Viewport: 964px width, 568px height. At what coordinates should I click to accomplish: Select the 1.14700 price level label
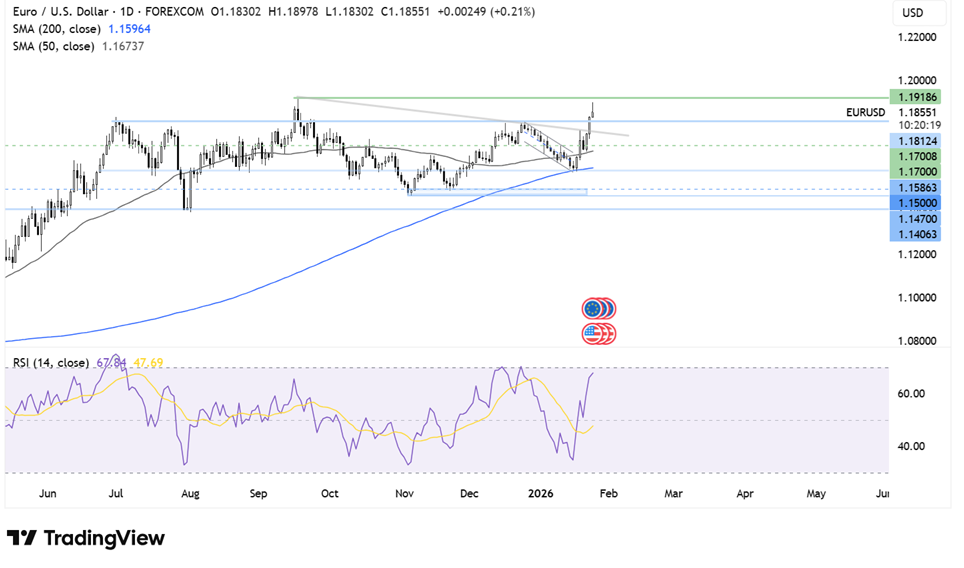click(x=917, y=219)
